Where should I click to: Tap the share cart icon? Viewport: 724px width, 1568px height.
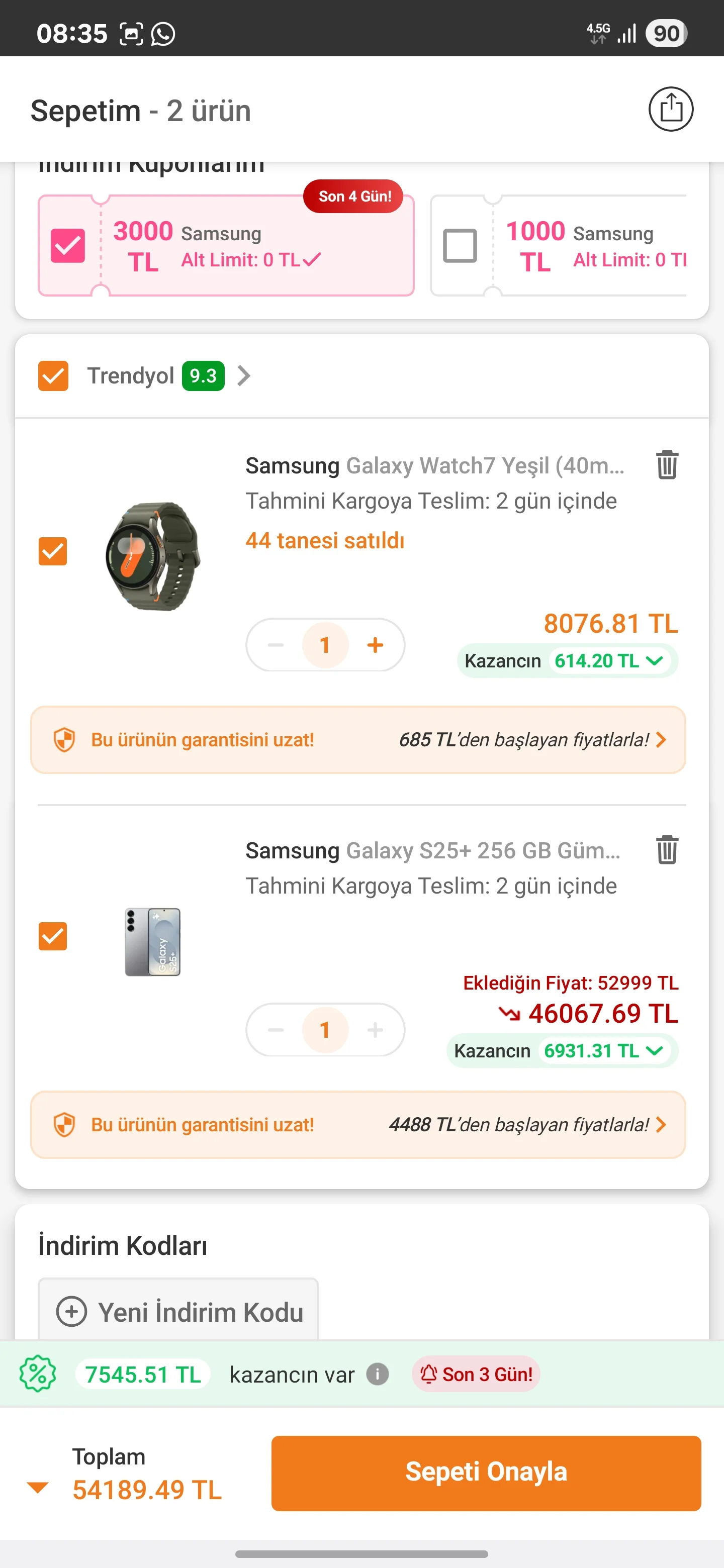click(x=670, y=110)
